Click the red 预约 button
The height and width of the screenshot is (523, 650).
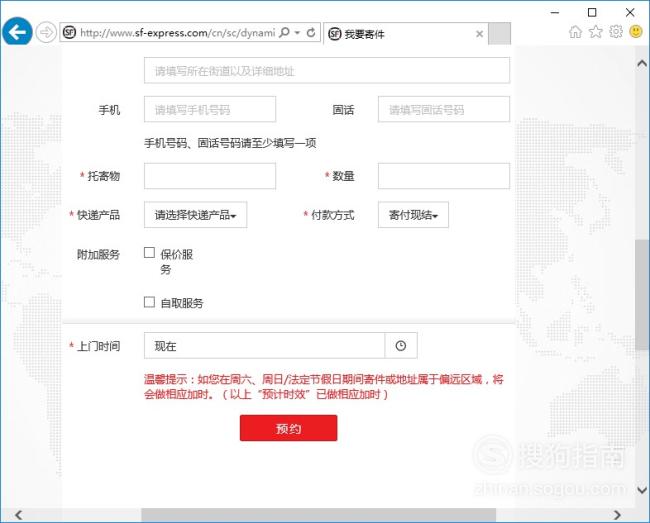click(289, 428)
